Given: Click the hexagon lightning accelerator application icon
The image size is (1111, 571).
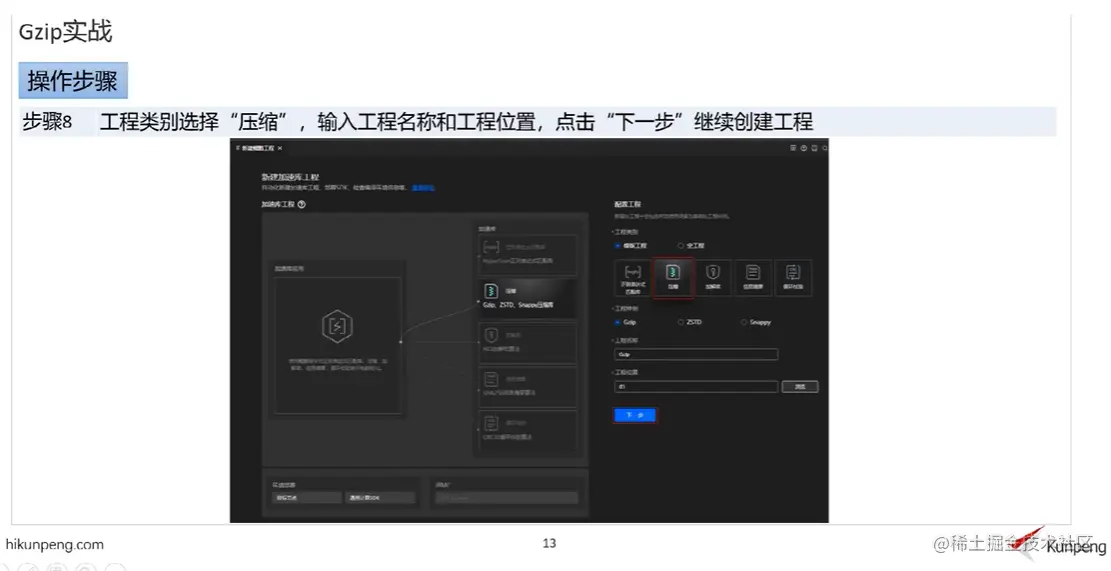Looking at the screenshot, I should [x=337, y=326].
